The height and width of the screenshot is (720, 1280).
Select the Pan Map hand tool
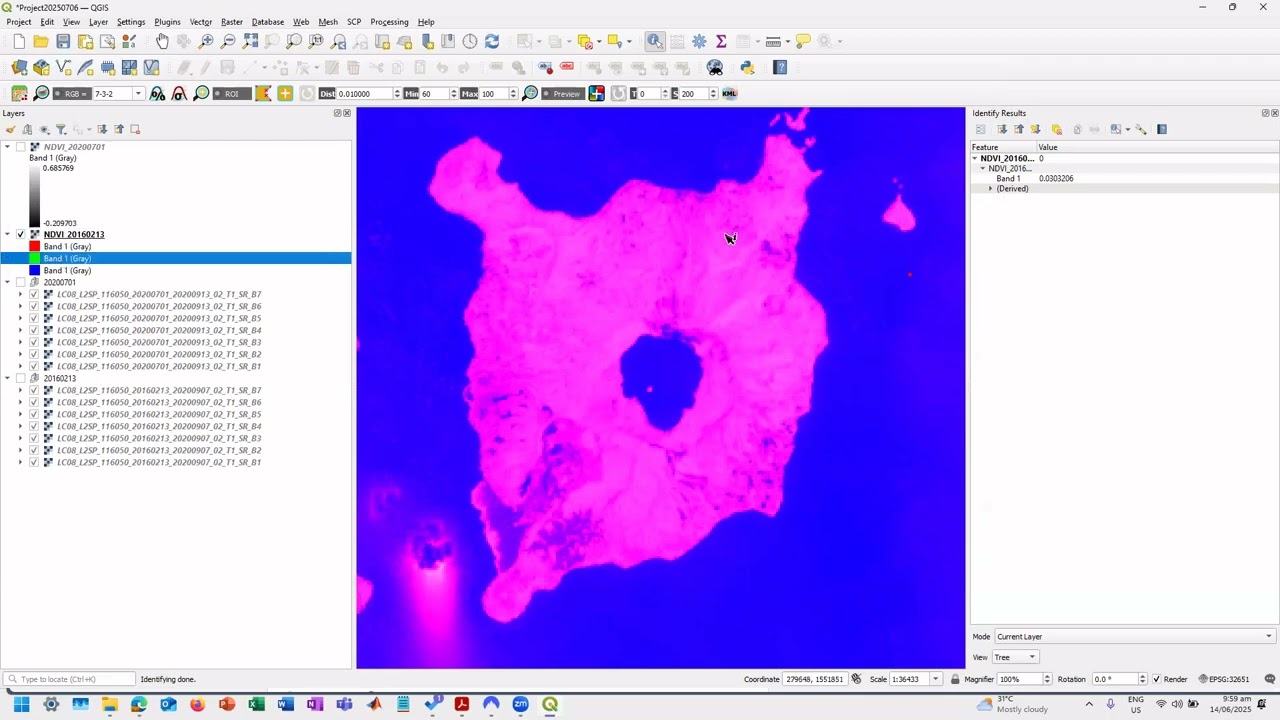pyautogui.click(x=162, y=41)
